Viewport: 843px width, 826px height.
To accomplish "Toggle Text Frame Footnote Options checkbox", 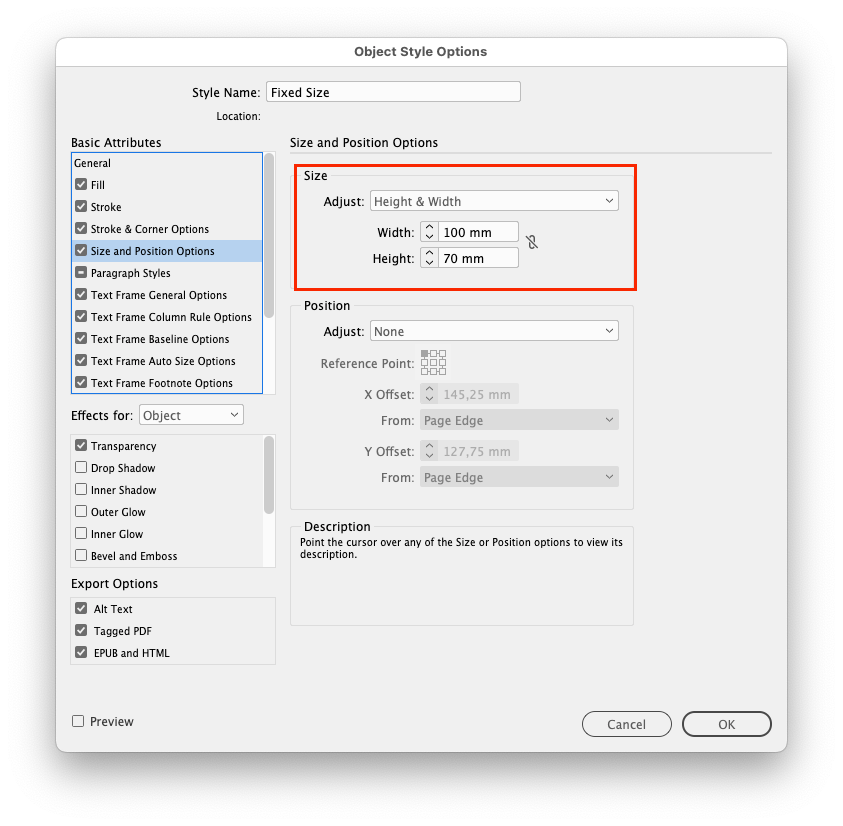I will (81, 383).
